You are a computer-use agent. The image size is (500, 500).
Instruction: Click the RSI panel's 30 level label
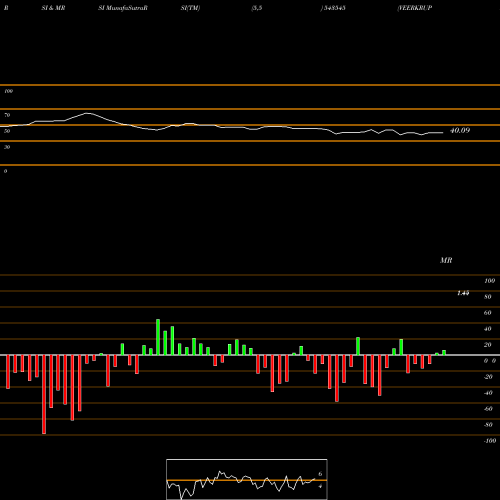[x=7, y=147]
